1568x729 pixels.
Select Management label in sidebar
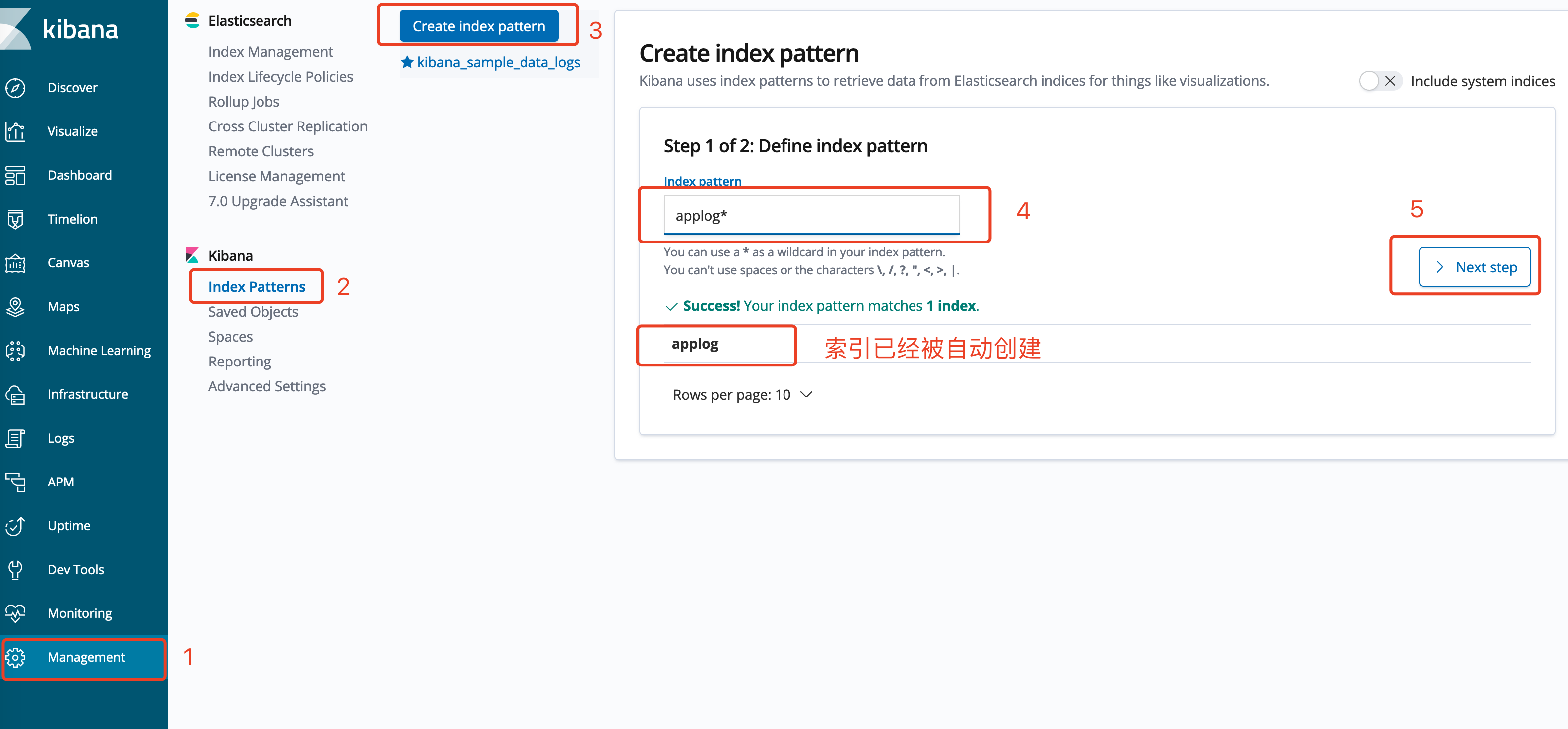(86, 657)
